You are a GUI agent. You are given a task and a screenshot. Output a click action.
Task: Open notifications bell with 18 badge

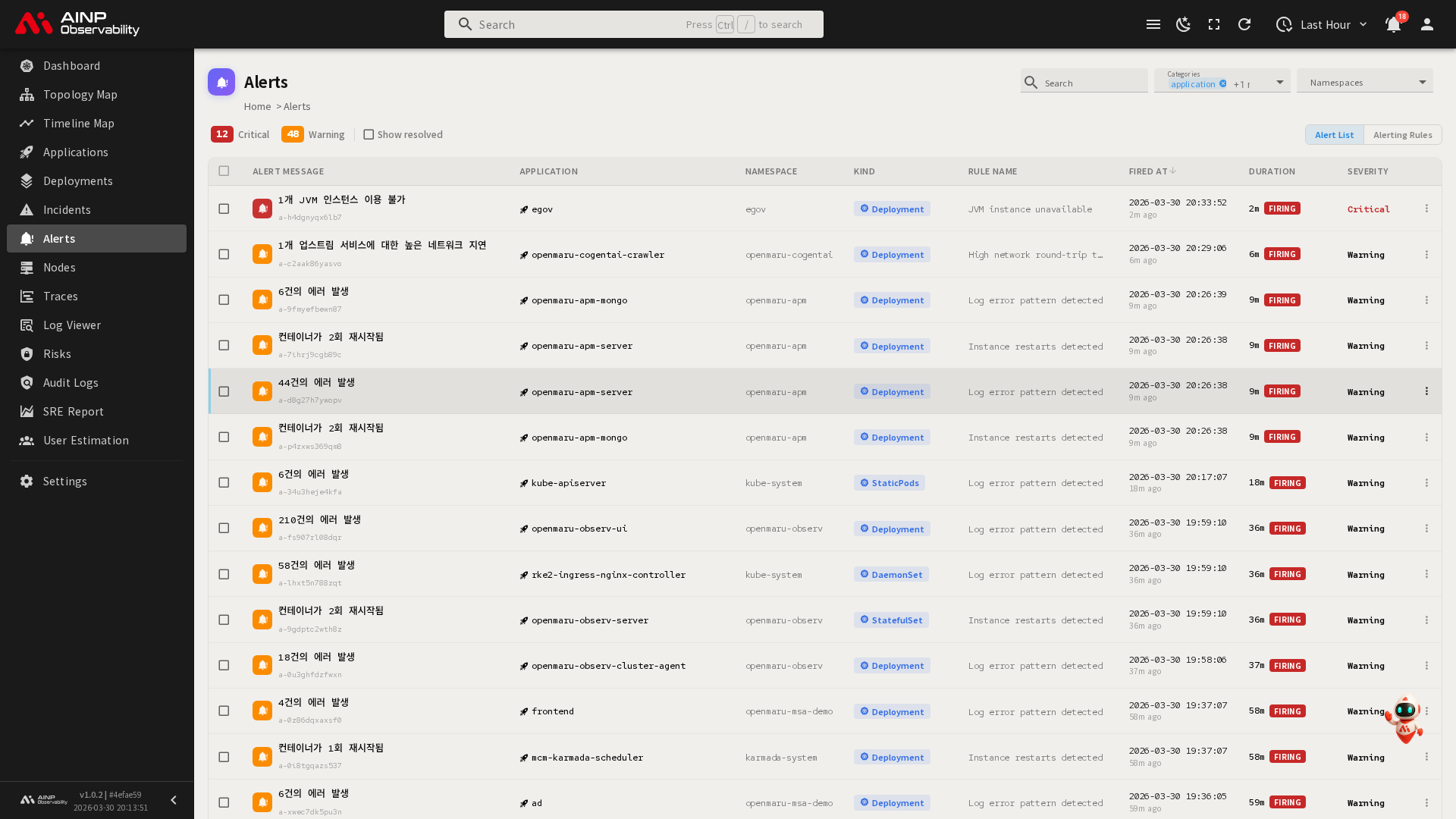pyautogui.click(x=1393, y=24)
